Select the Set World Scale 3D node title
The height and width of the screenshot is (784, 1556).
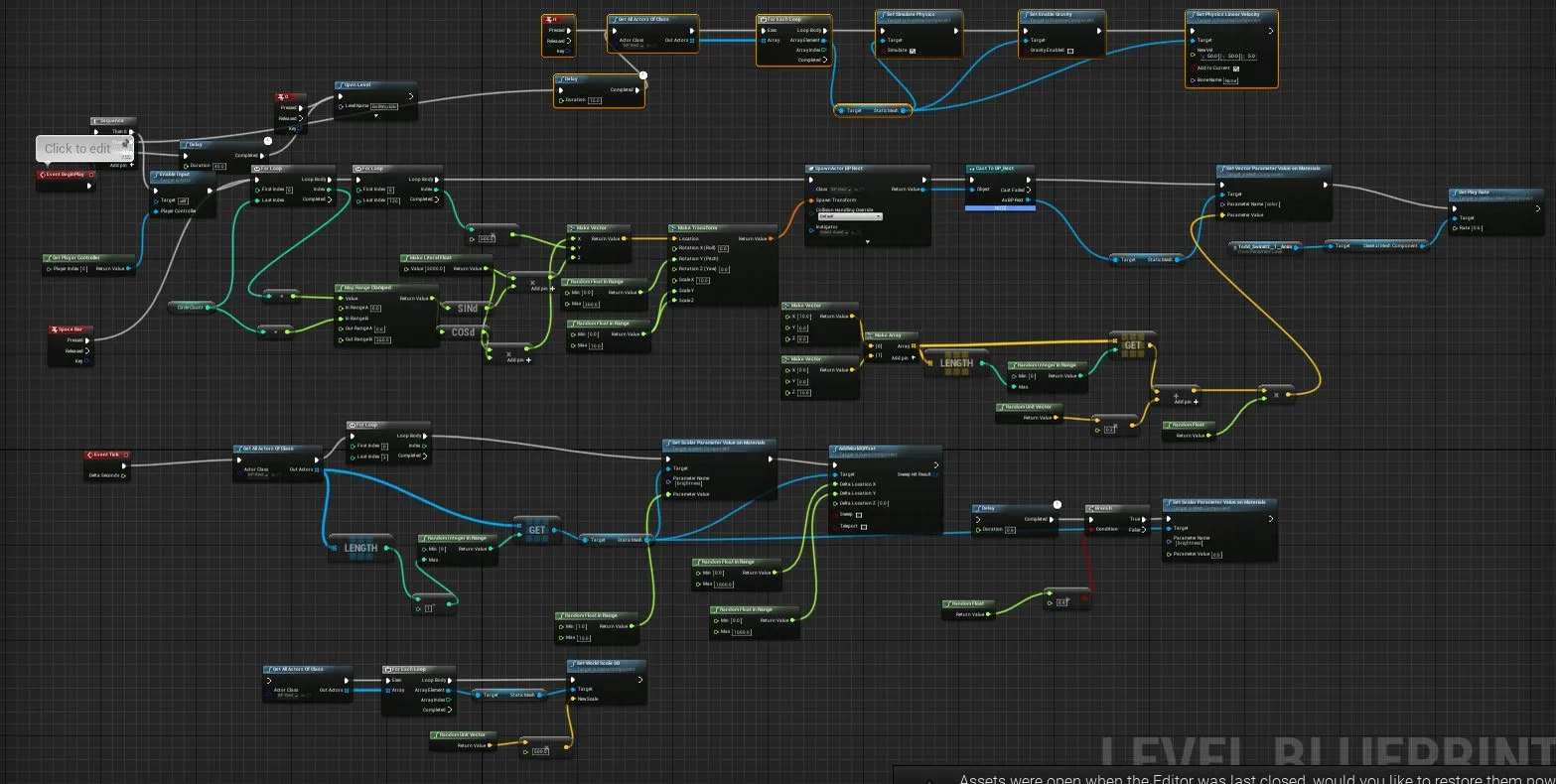coord(598,663)
